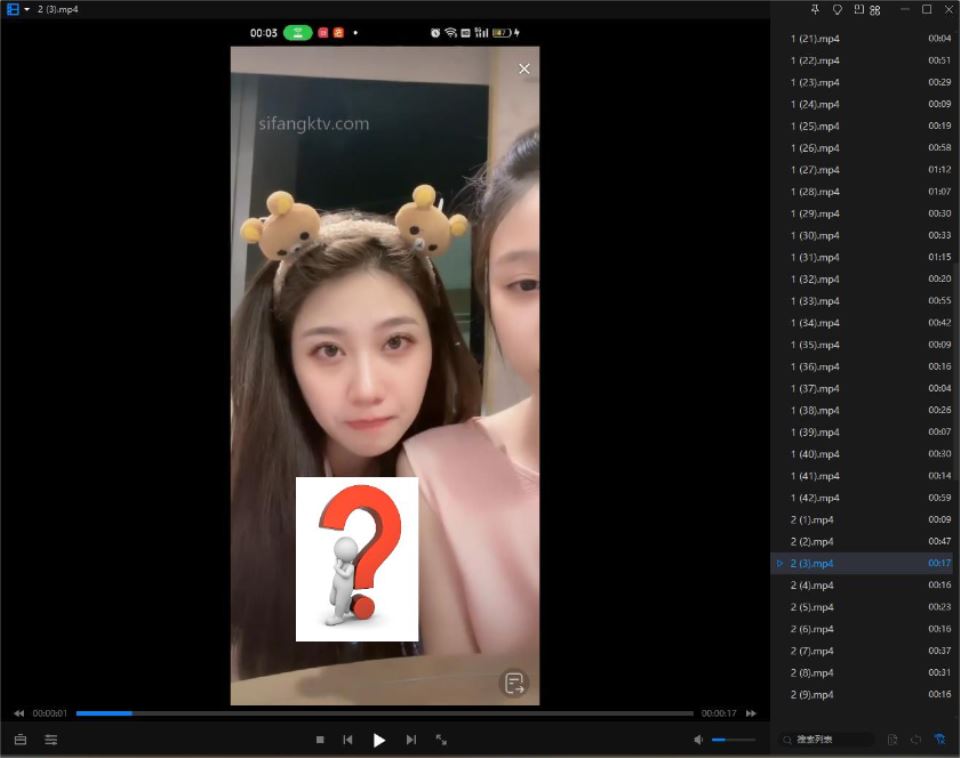Play the current video
Viewport: 960px width, 758px height.
pyautogui.click(x=379, y=740)
